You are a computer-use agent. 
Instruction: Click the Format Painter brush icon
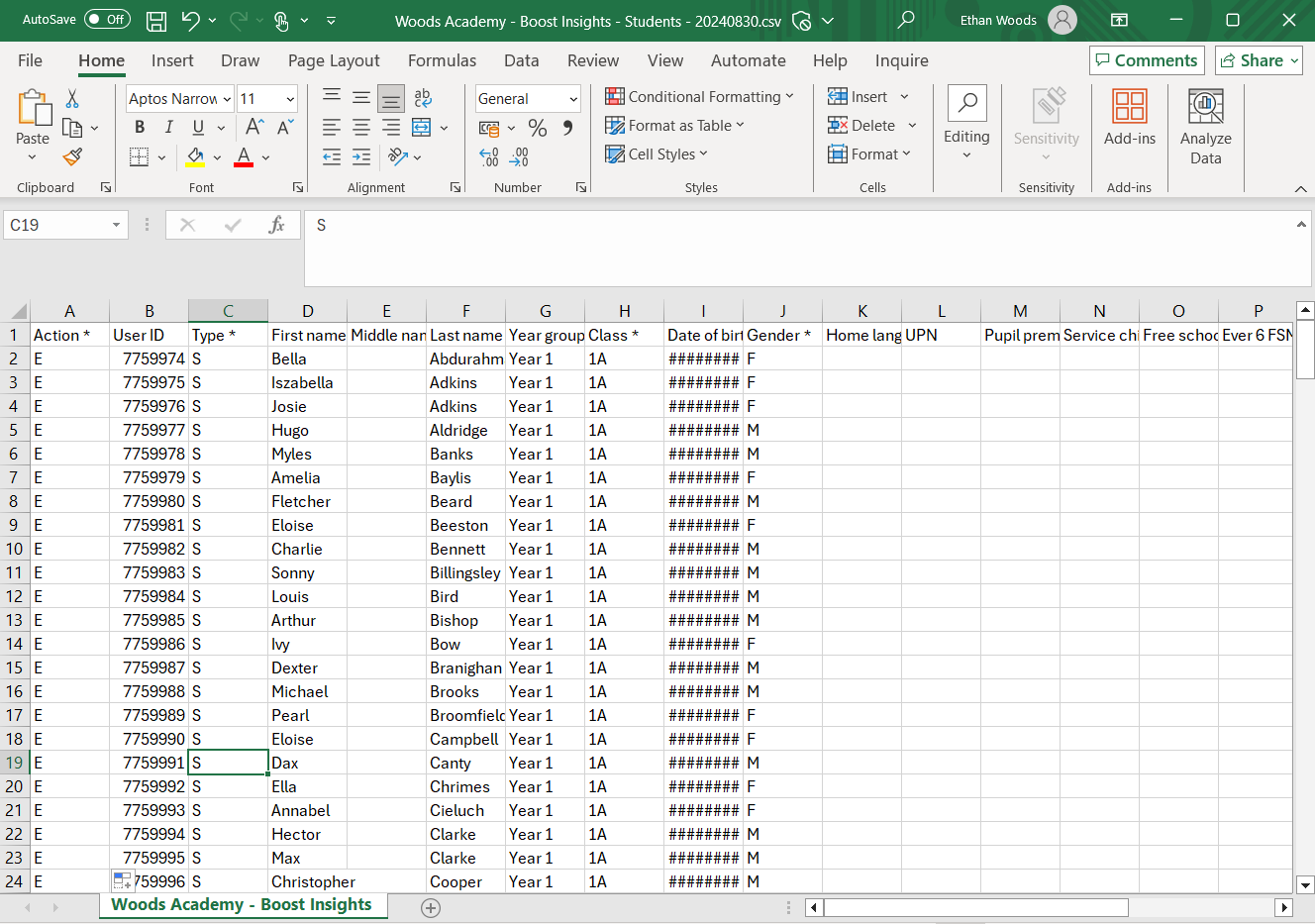[72, 156]
